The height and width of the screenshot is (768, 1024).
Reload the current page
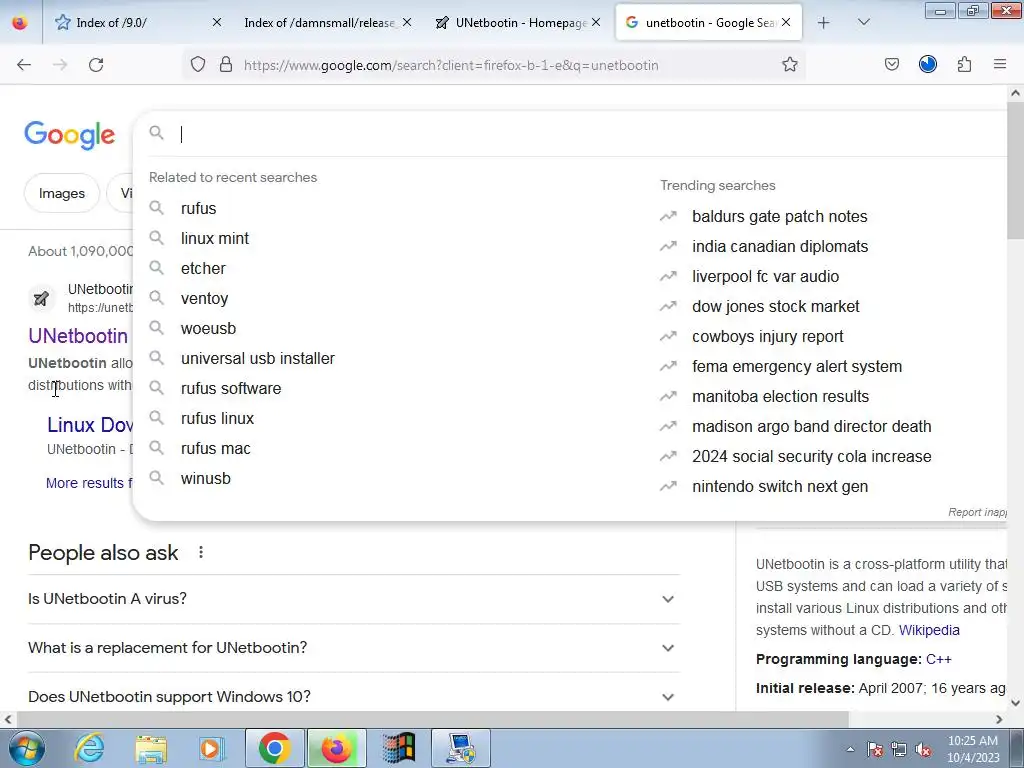click(x=96, y=65)
